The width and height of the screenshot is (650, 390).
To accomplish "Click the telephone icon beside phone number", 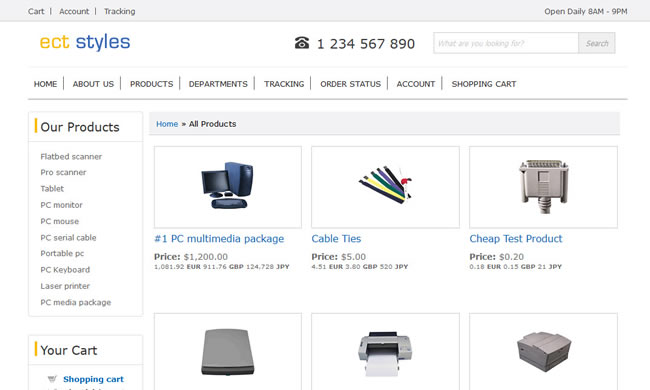I will coord(302,43).
